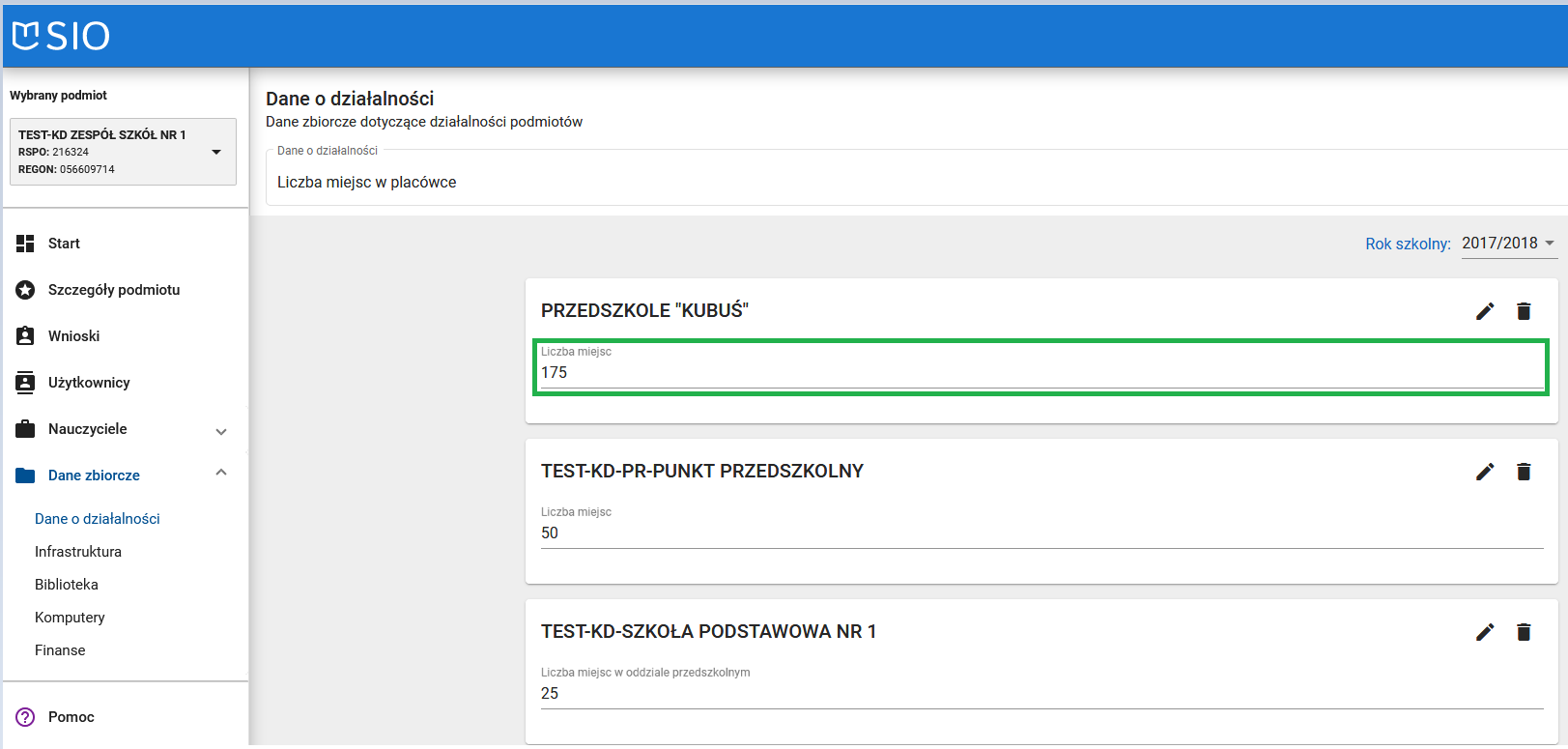Open Szczegóły podmiotu menu item
This screenshot has width=1568, height=749.
pyautogui.click(x=113, y=290)
